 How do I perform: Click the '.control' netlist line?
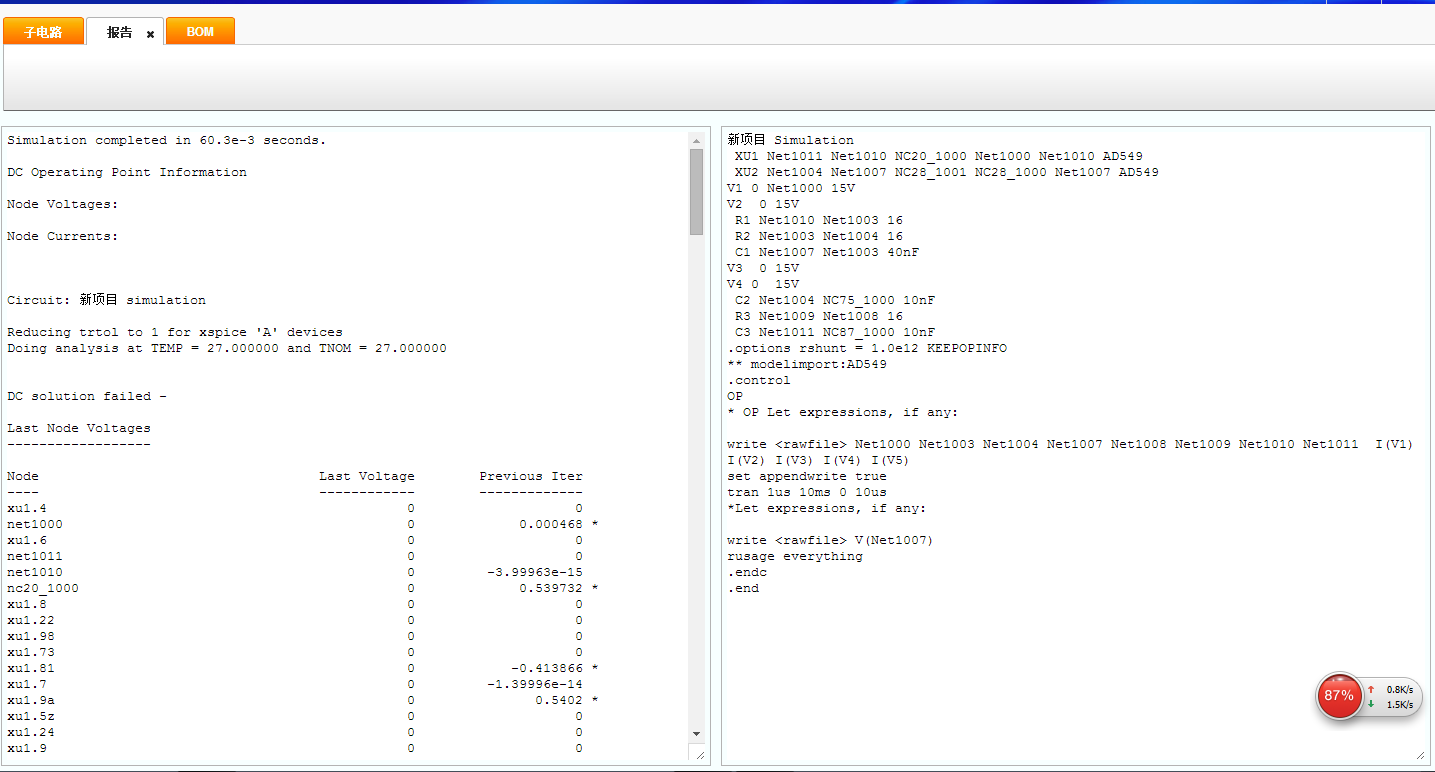pos(759,380)
